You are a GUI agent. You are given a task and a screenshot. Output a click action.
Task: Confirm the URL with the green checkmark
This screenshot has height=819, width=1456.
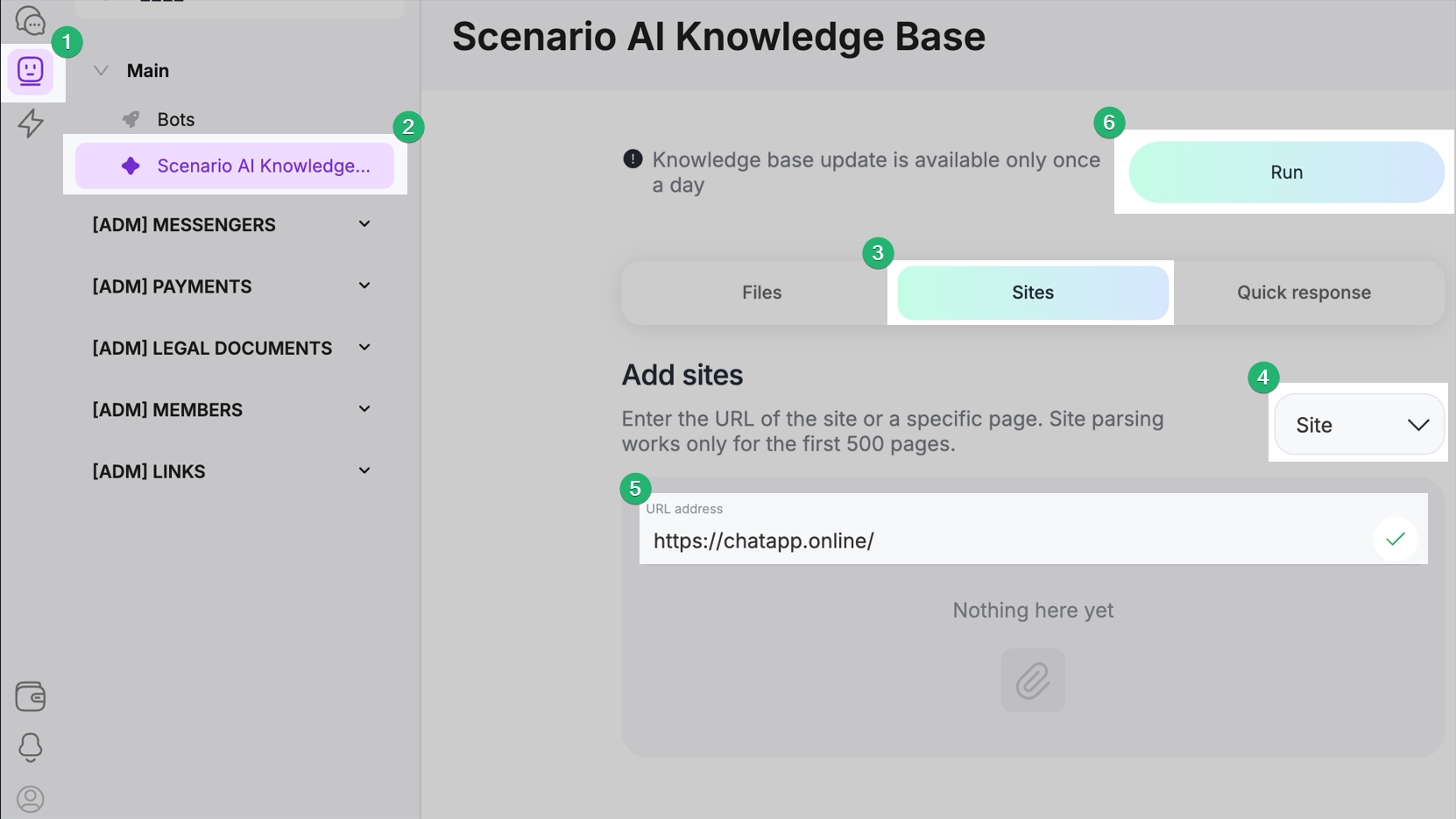click(x=1395, y=540)
